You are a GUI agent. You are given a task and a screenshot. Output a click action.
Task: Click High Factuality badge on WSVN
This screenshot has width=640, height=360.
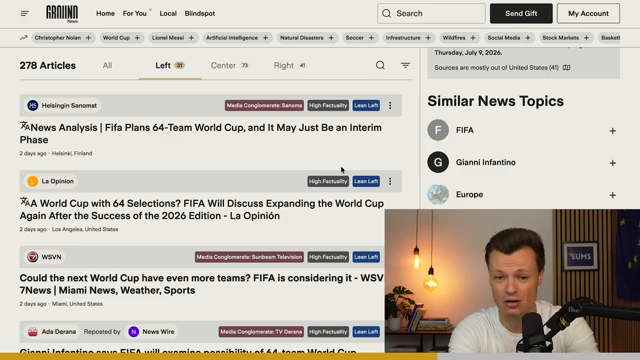point(328,257)
